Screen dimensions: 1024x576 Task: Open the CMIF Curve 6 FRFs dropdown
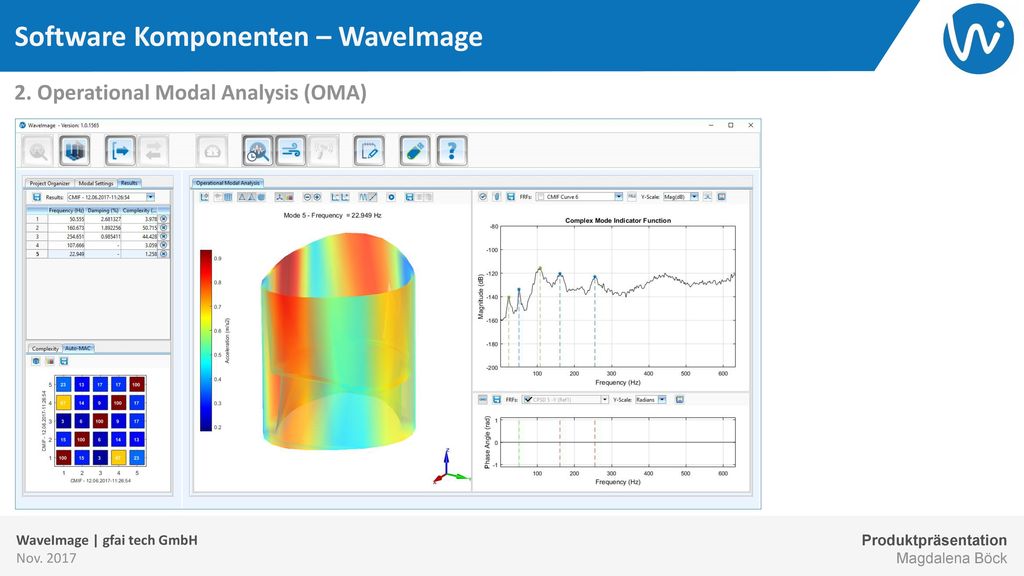coord(618,197)
